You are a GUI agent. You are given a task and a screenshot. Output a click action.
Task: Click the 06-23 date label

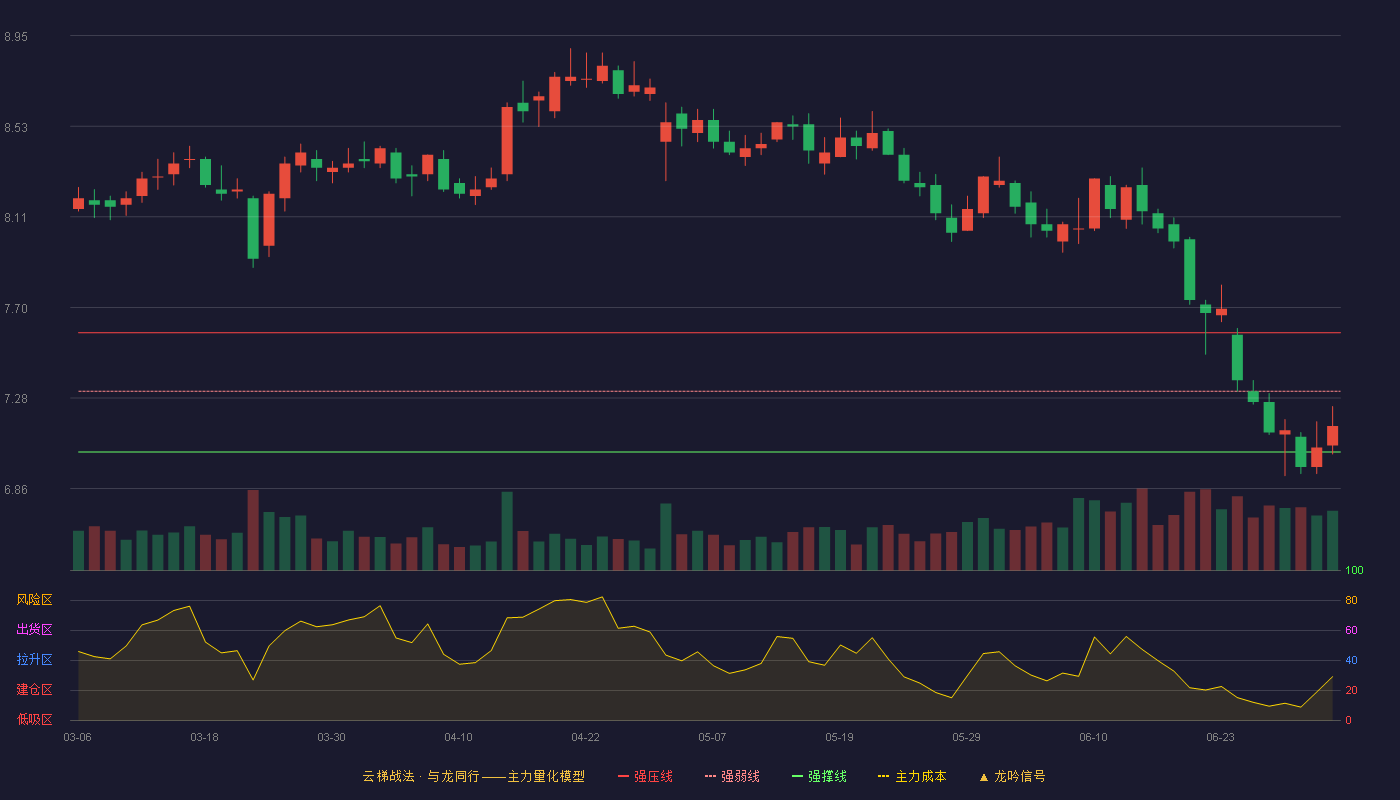pyautogui.click(x=1220, y=737)
